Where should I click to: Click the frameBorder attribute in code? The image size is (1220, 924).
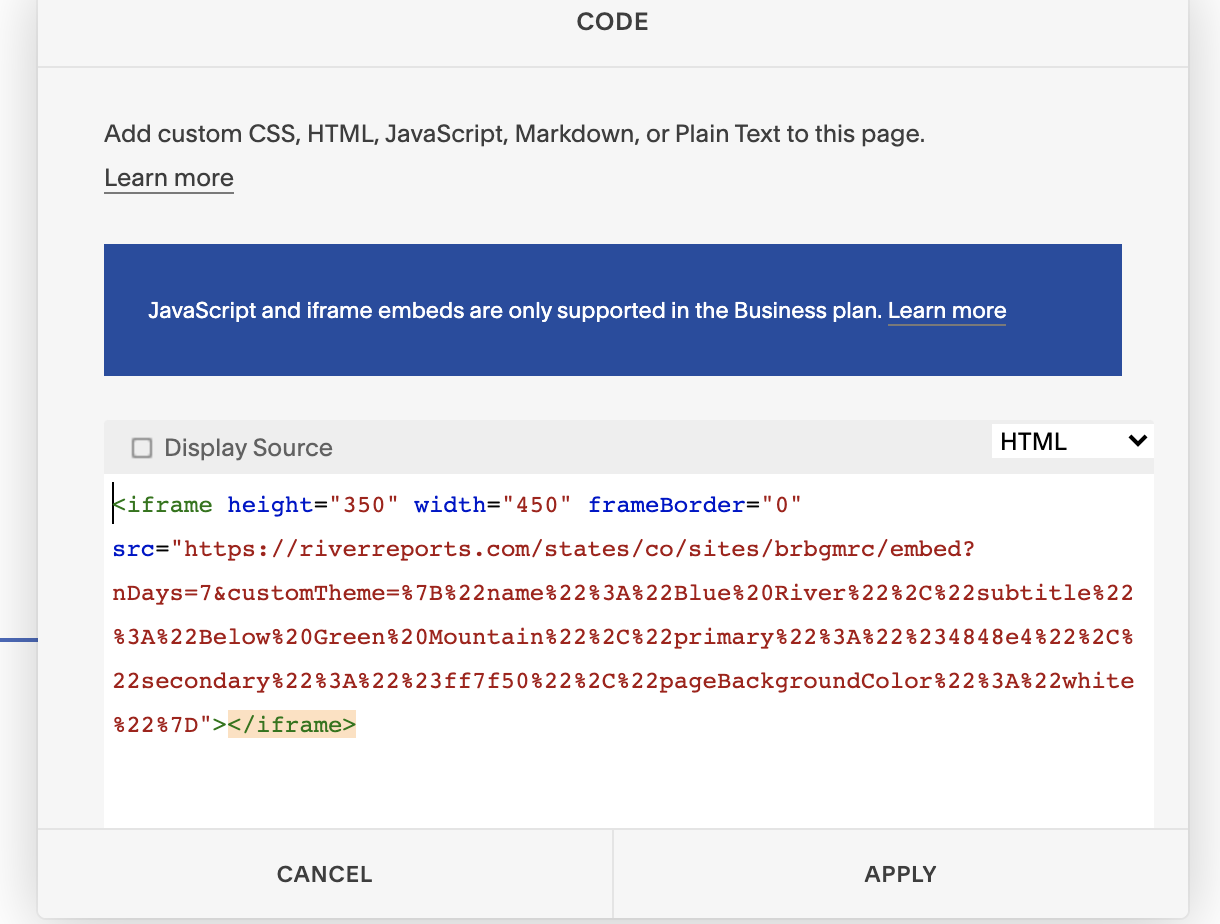[666, 505]
